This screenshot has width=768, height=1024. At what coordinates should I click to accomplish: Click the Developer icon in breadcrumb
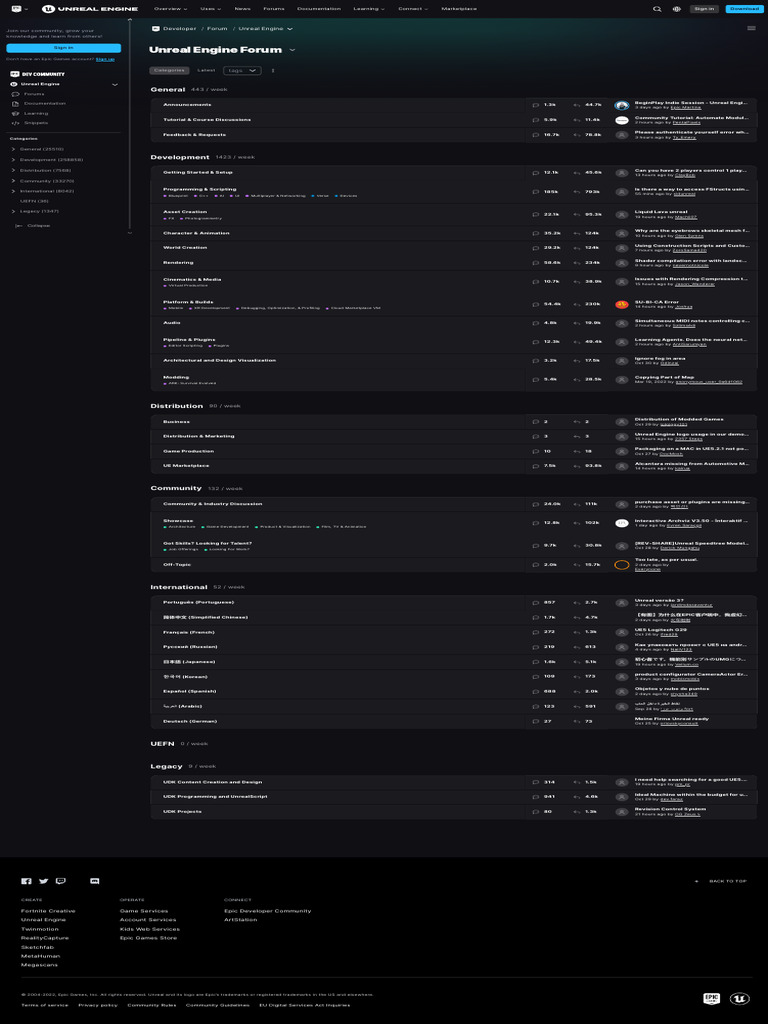coord(155,29)
